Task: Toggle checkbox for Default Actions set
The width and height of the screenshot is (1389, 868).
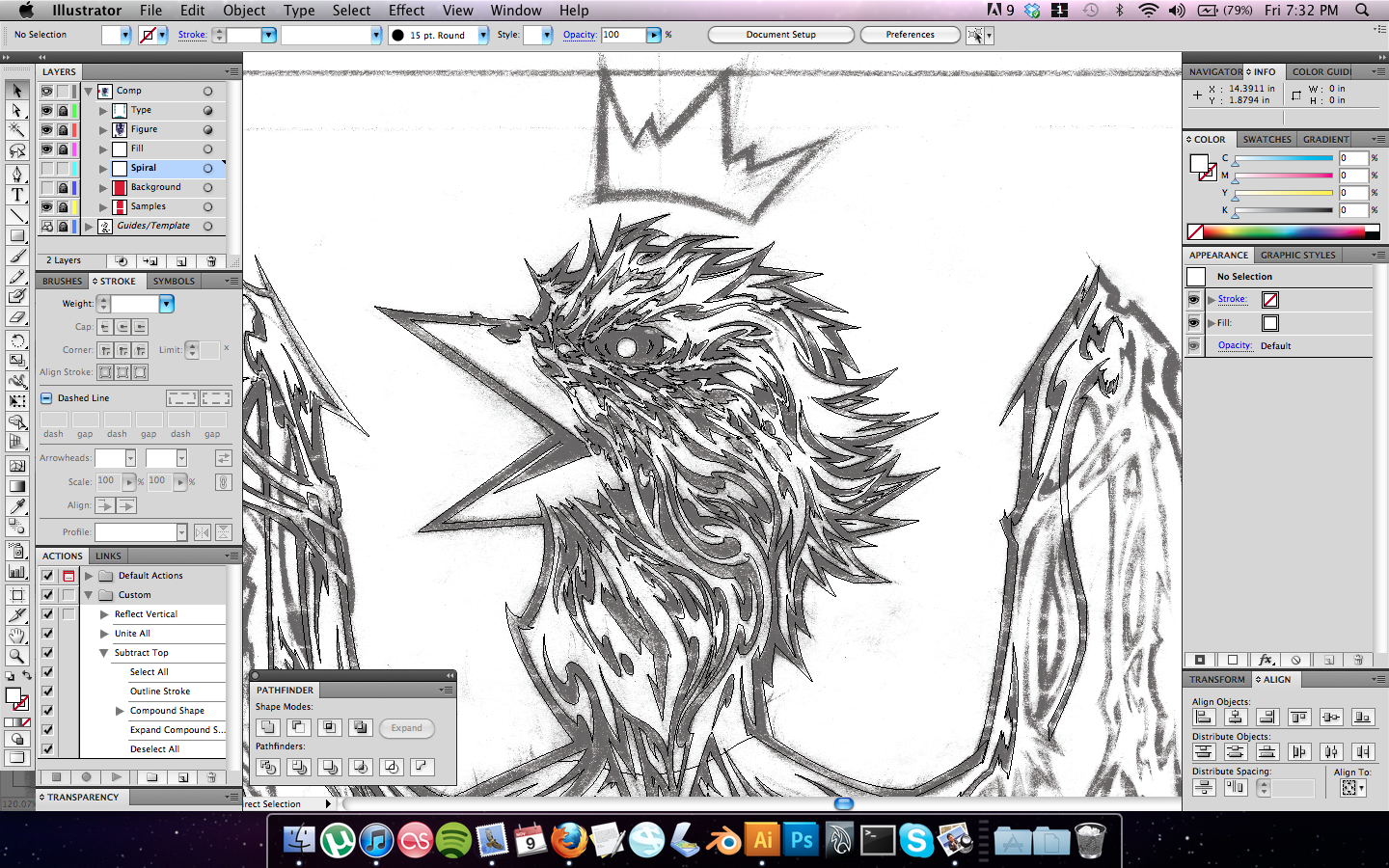Action: pyautogui.click(x=47, y=576)
